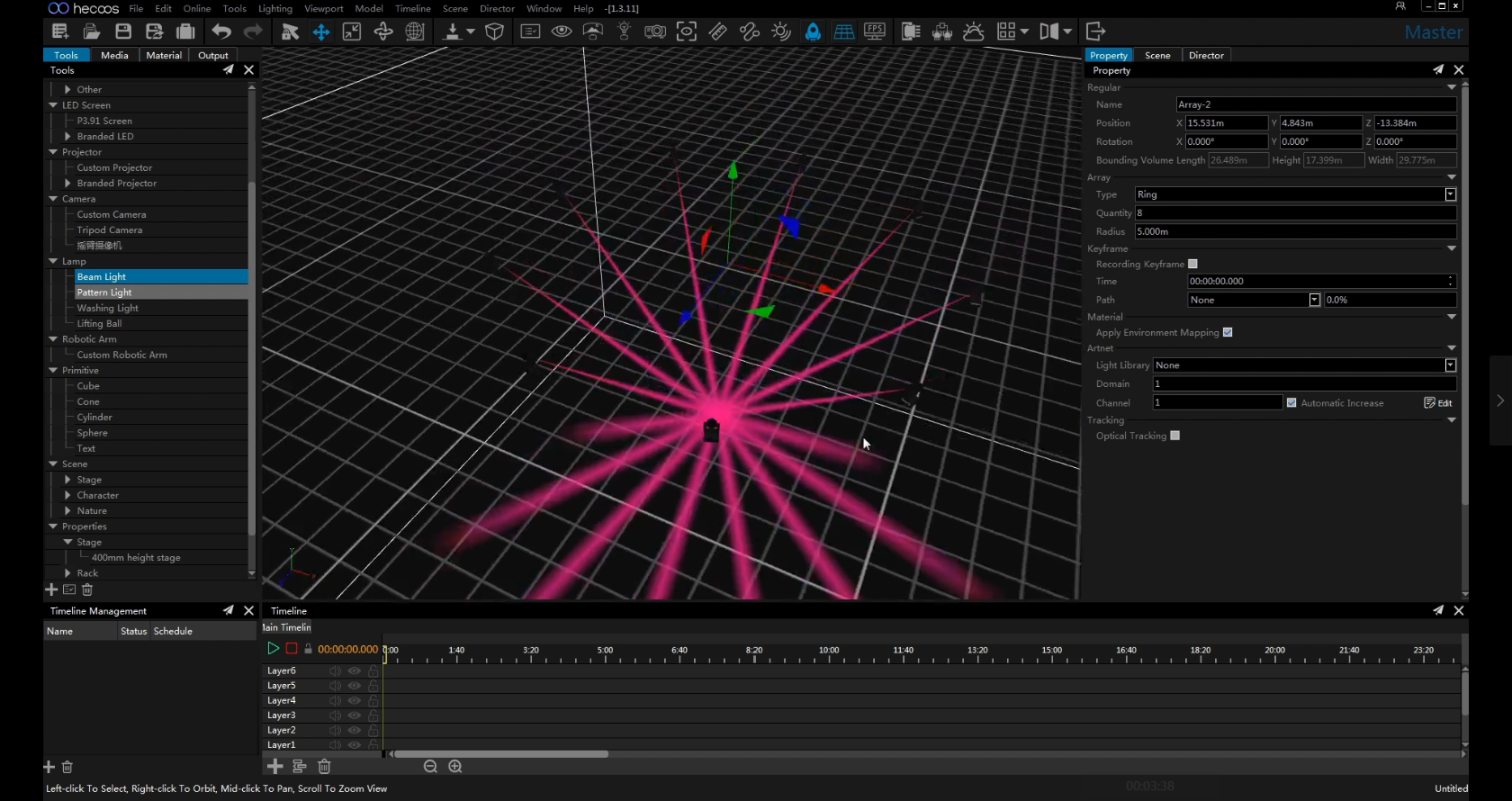
Task: Click the Redo arrow in the toolbar
Action: click(254, 31)
